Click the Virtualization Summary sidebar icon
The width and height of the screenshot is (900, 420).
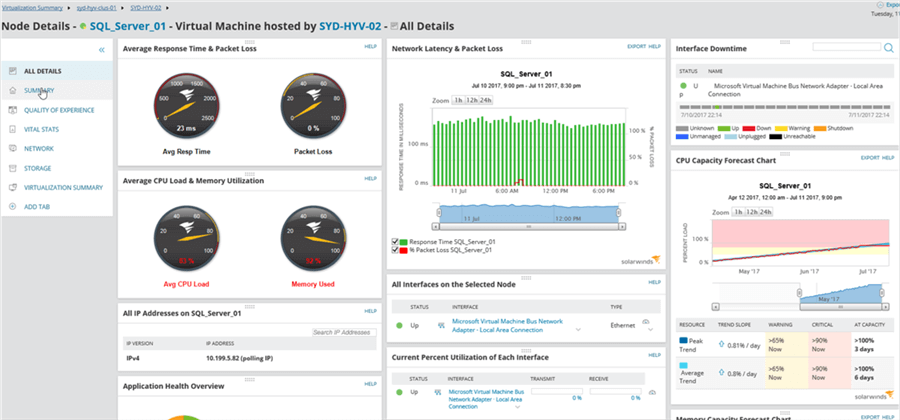(13, 188)
